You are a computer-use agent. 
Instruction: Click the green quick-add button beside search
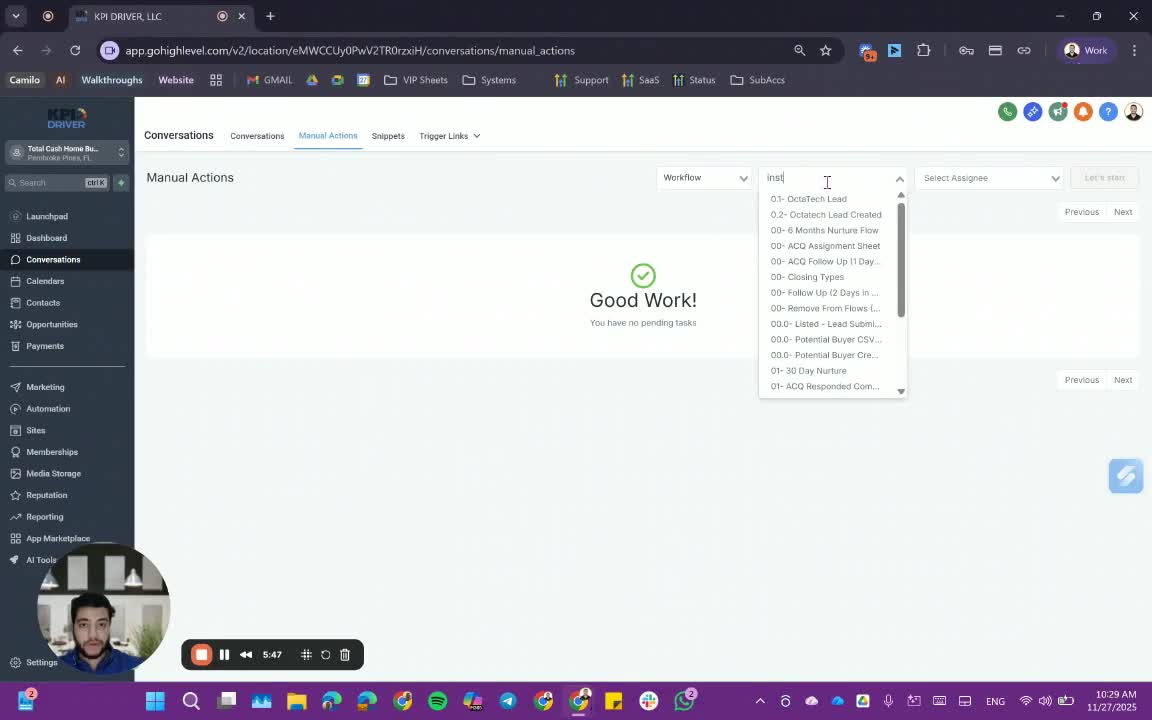(121, 183)
